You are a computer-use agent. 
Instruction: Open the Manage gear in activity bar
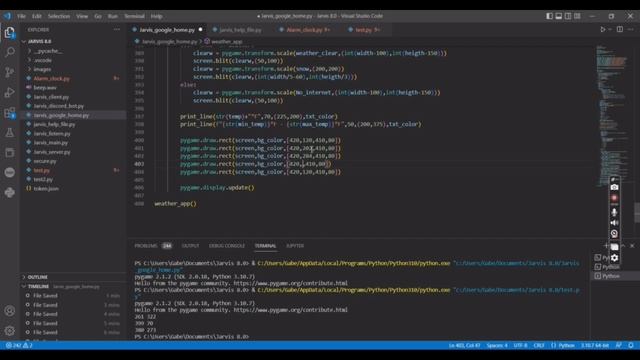(x=9, y=331)
